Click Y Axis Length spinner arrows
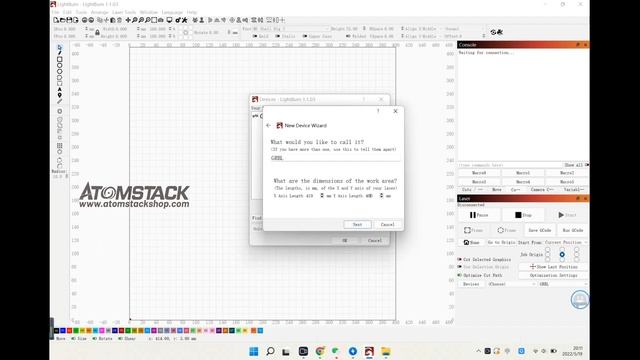The image size is (640, 360). pyautogui.click(x=381, y=196)
